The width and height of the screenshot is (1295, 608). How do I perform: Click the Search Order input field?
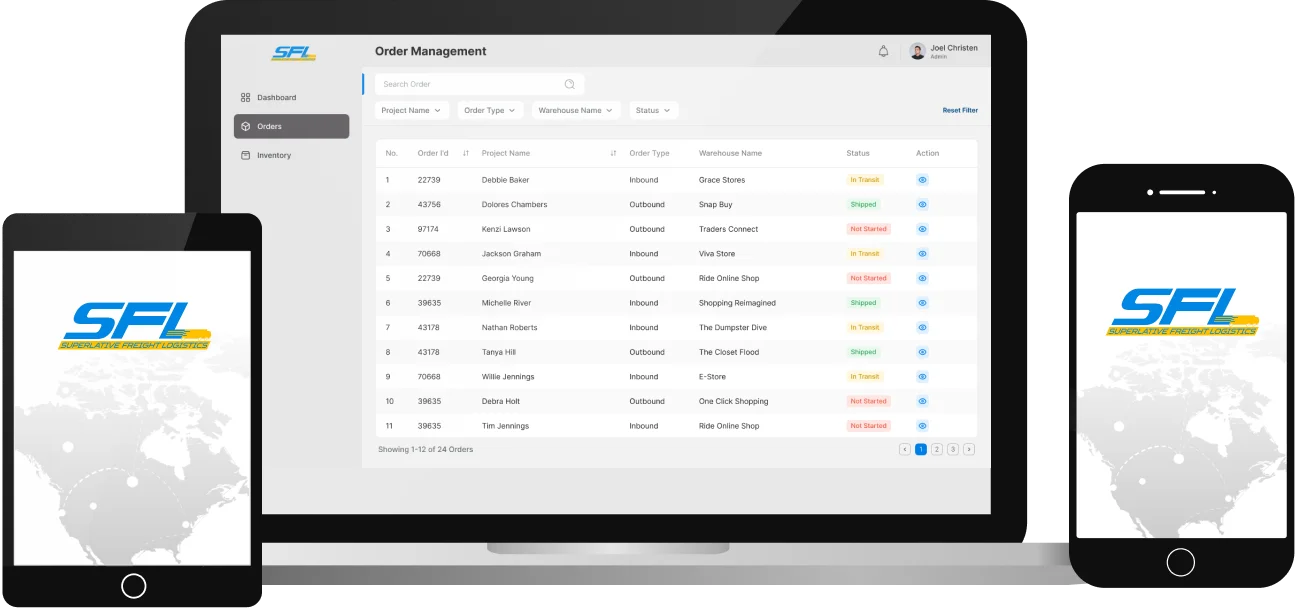pos(468,85)
